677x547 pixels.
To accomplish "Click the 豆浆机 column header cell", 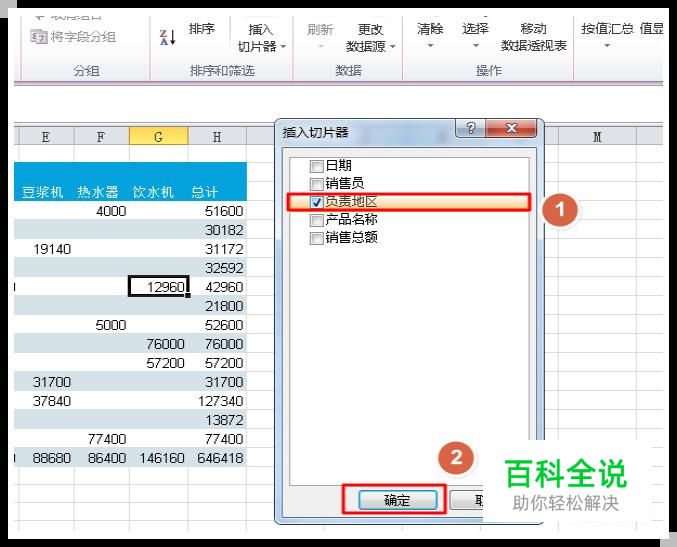I will [43, 192].
